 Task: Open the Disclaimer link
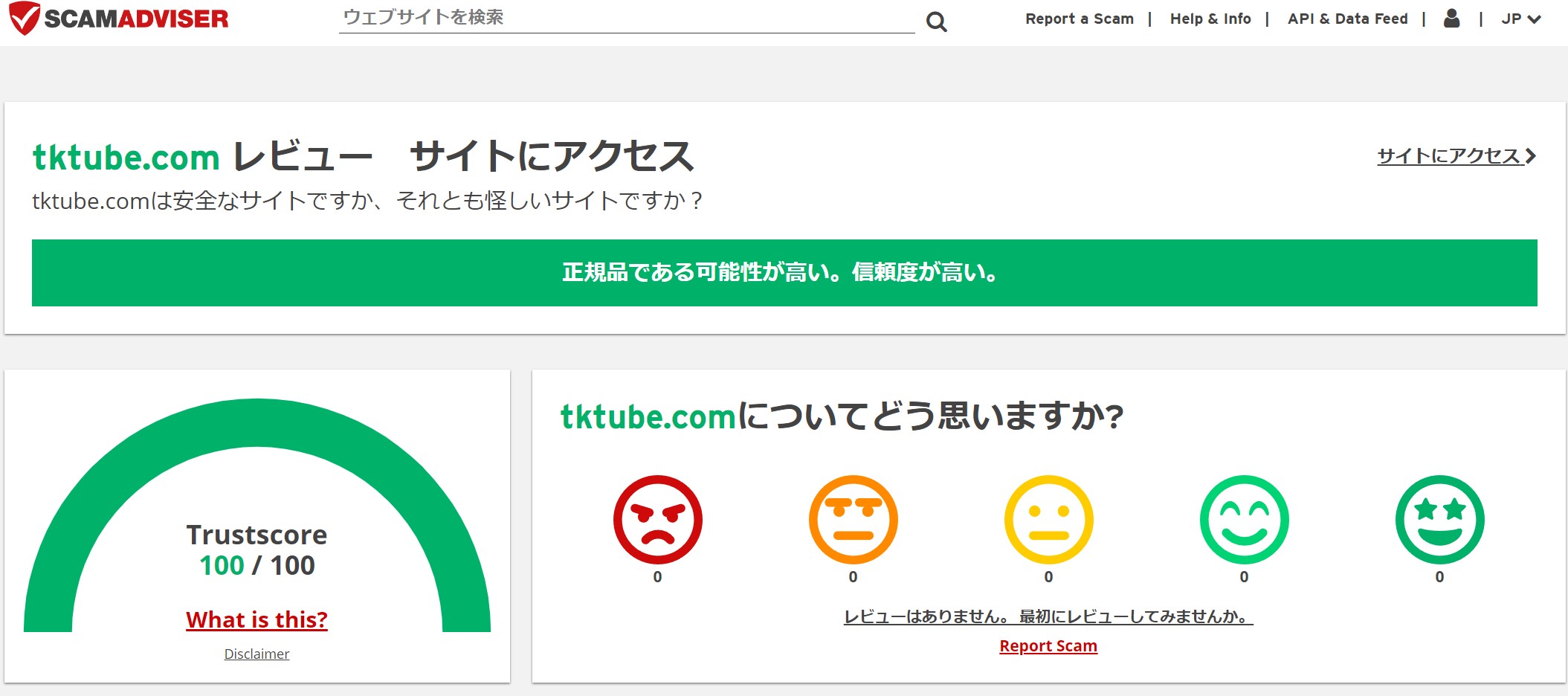pos(257,654)
